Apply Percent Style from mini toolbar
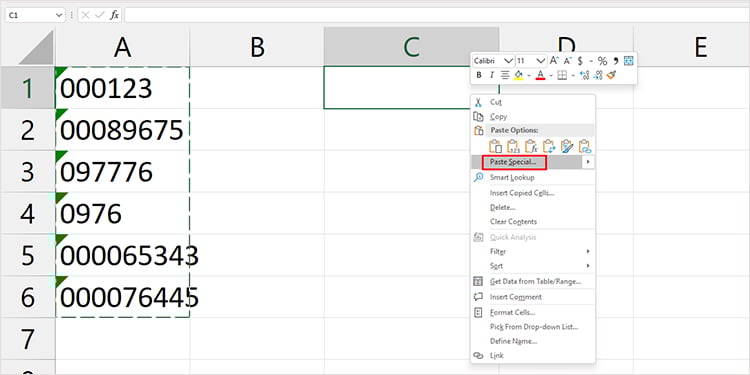This screenshot has width=750, height=375. 602,61
